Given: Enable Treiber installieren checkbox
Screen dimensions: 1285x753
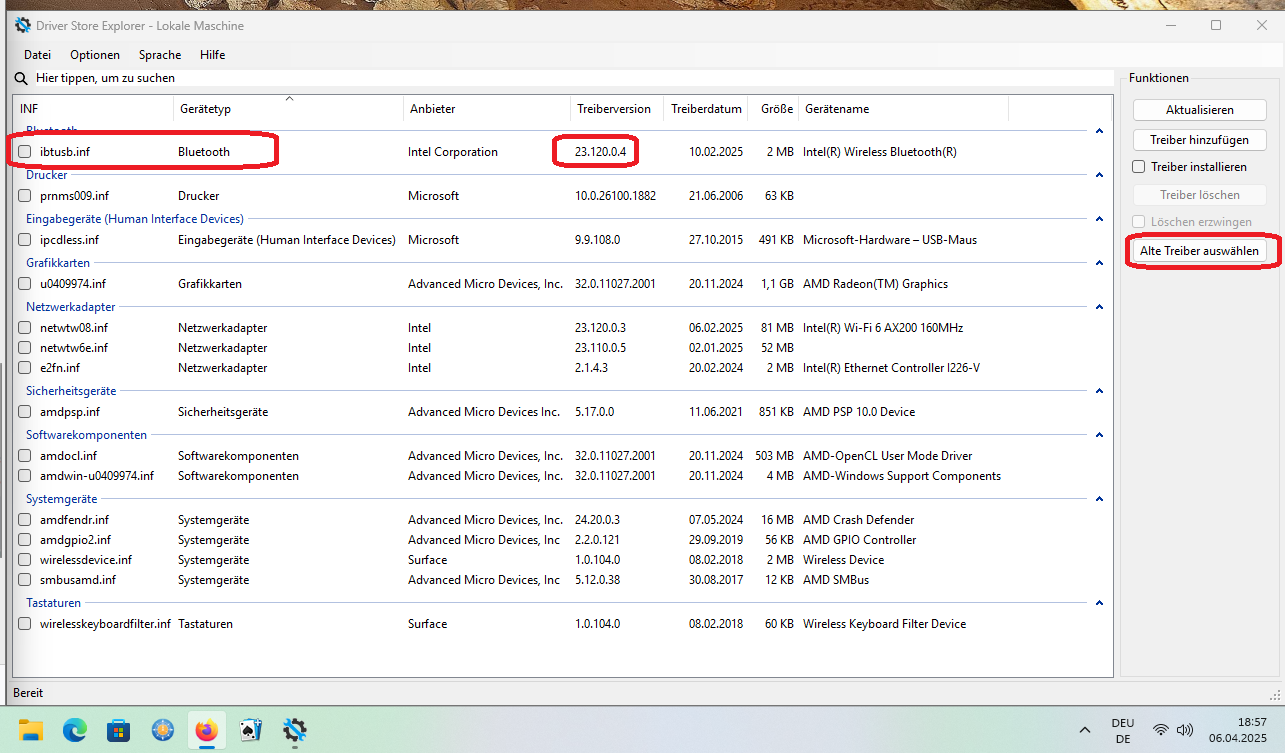Looking at the screenshot, I should (x=1138, y=167).
